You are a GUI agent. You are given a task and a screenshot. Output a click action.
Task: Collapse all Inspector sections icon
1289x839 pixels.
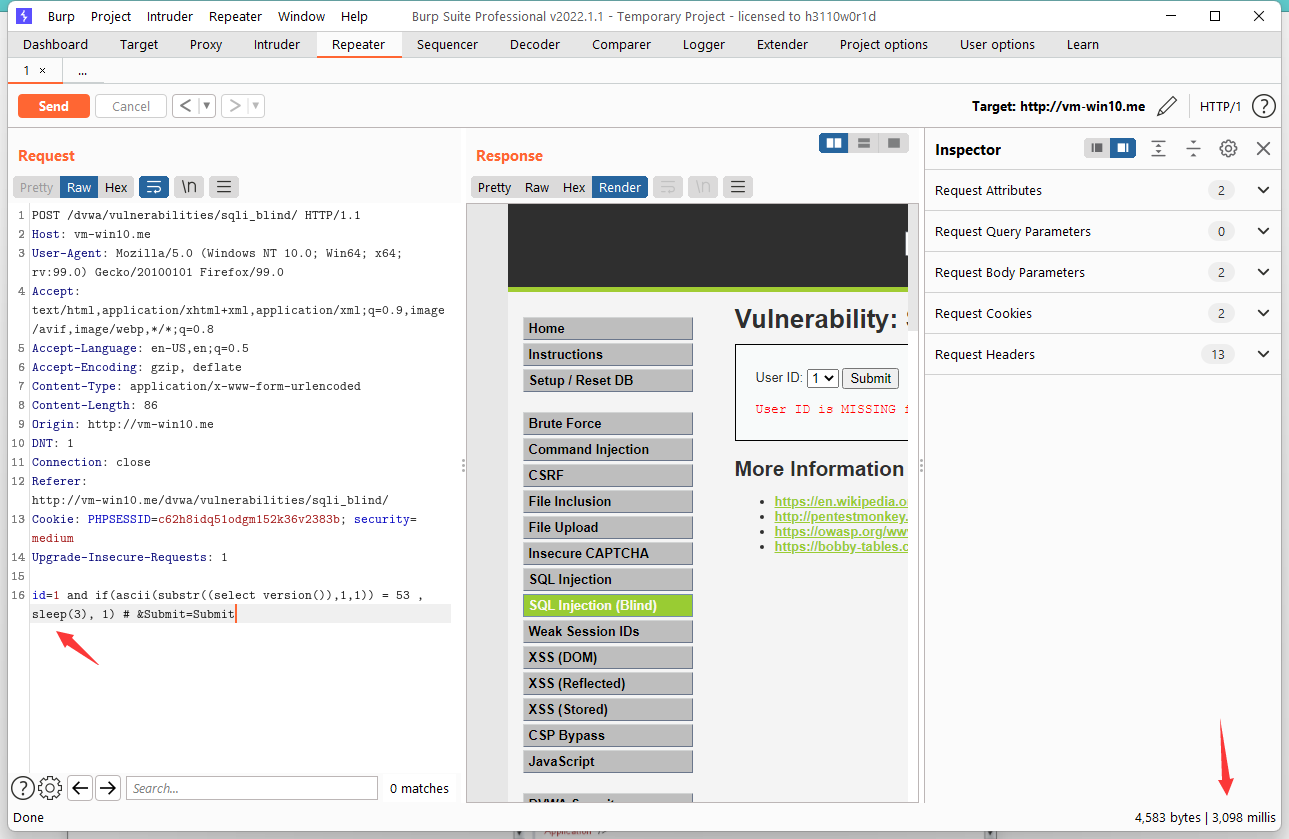(1193, 148)
